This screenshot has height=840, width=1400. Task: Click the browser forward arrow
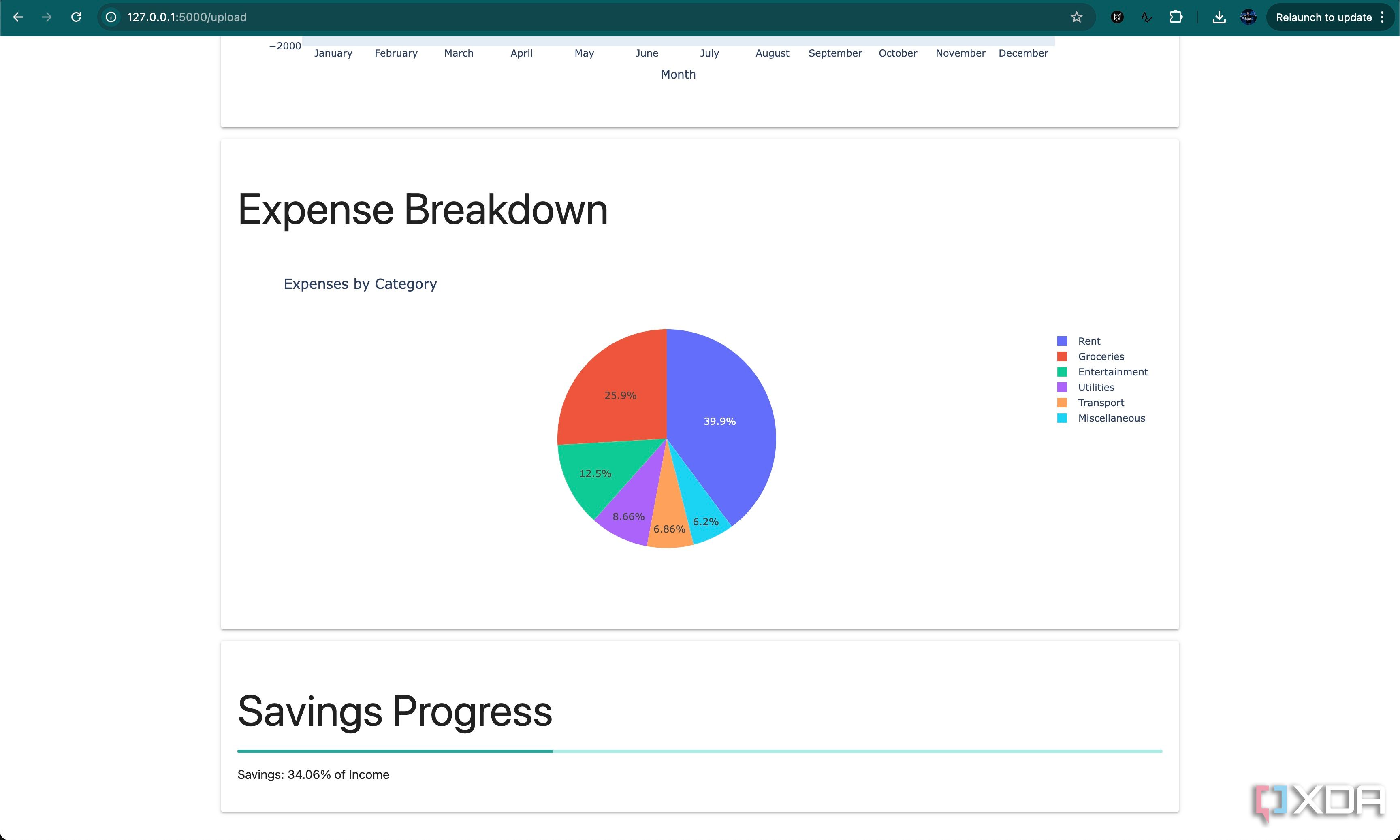click(47, 17)
